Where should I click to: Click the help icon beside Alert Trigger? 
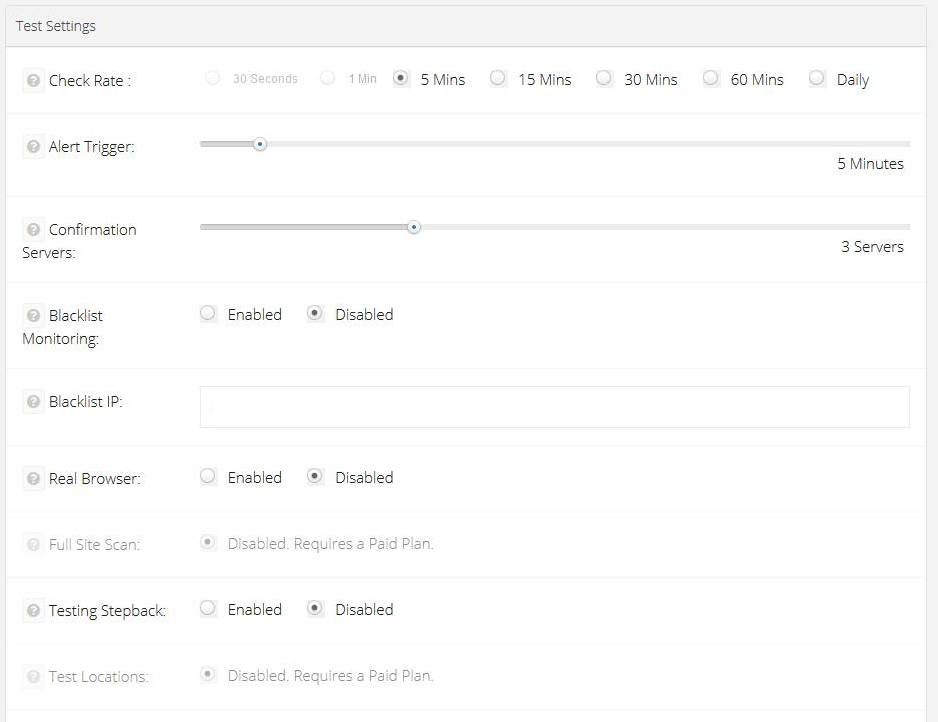[x=34, y=147]
